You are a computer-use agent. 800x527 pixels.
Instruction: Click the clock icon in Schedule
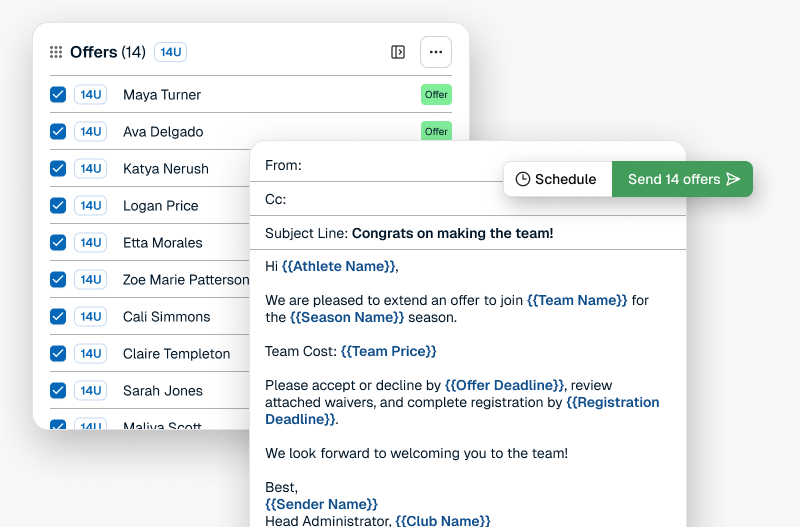tap(523, 179)
